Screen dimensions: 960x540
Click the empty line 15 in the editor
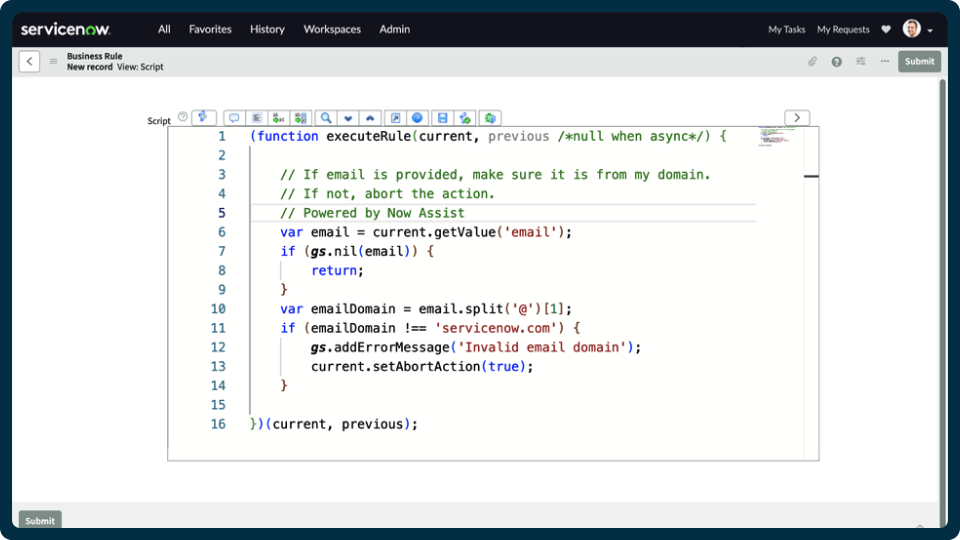502,405
